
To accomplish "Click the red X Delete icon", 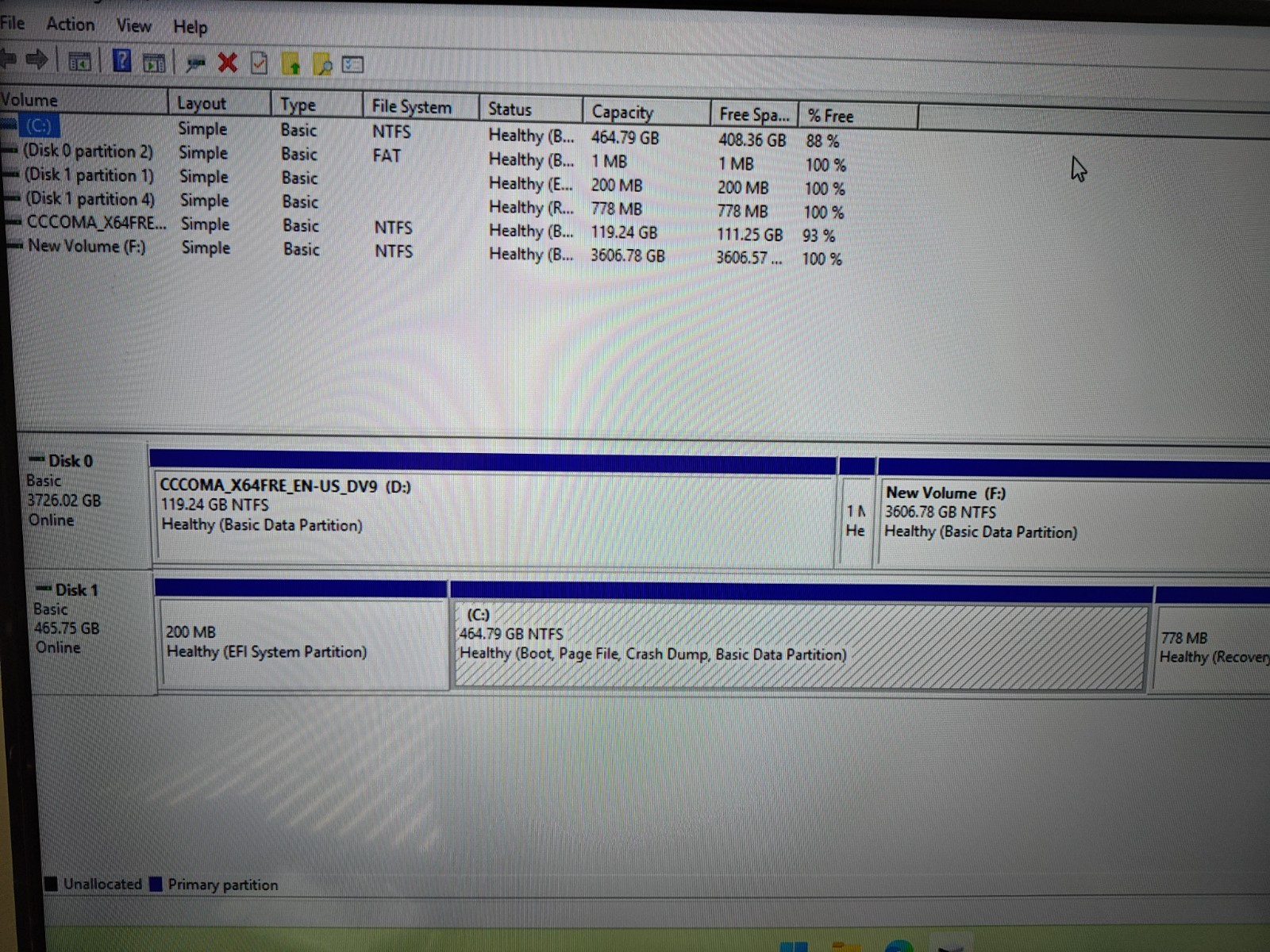I will [x=228, y=63].
